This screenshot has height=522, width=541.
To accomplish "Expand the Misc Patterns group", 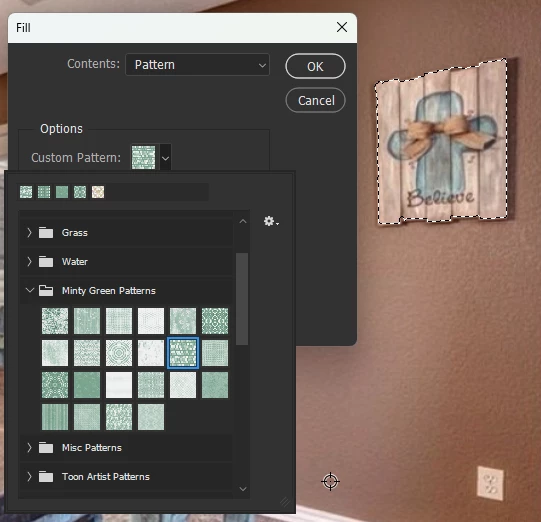I will (x=29, y=448).
